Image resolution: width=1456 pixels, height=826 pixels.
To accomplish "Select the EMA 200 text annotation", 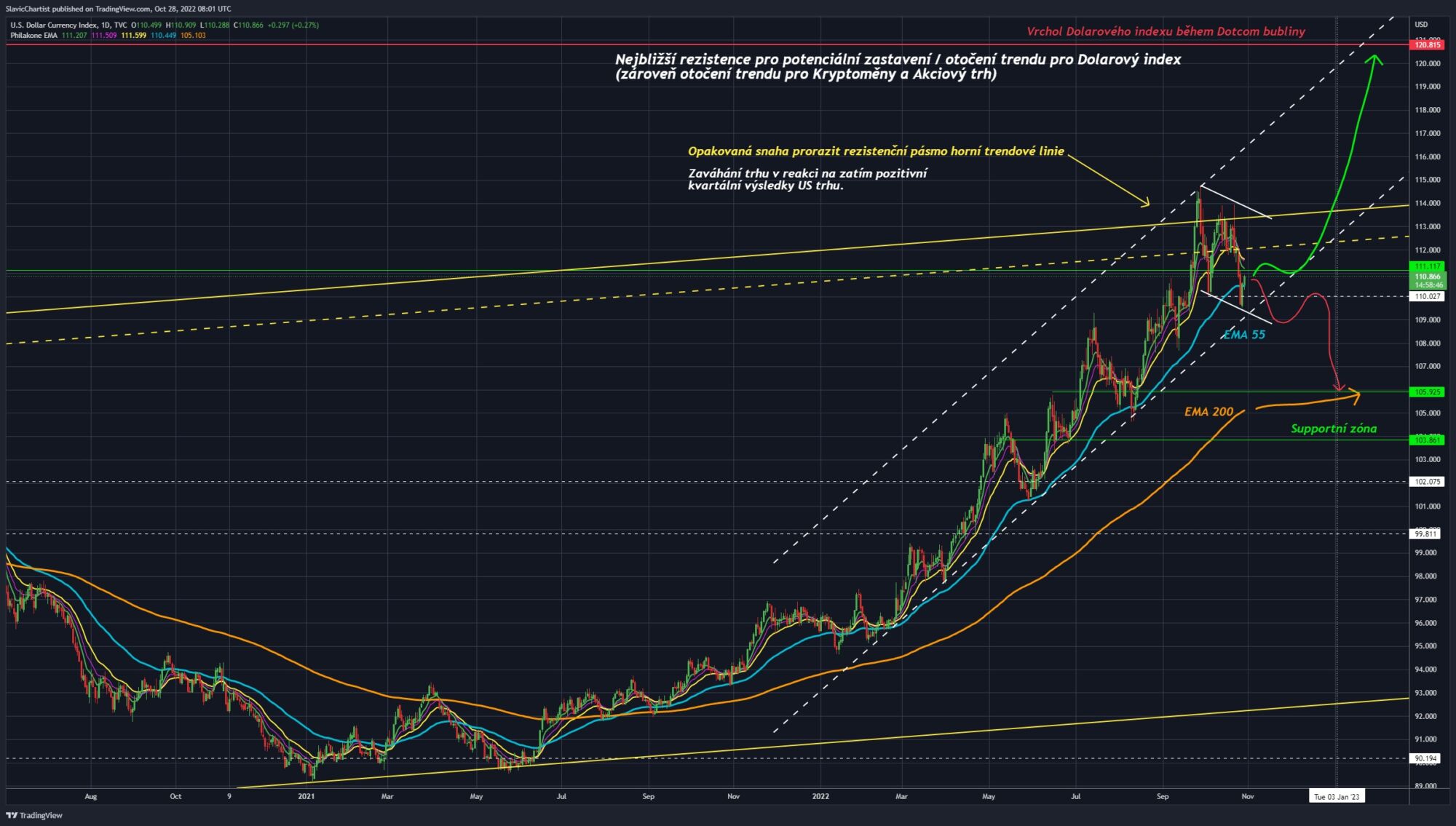I will pyautogui.click(x=1209, y=412).
